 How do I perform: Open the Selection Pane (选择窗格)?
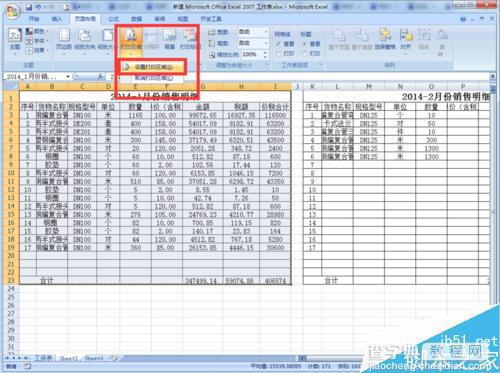pyautogui.click(x=385, y=39)
